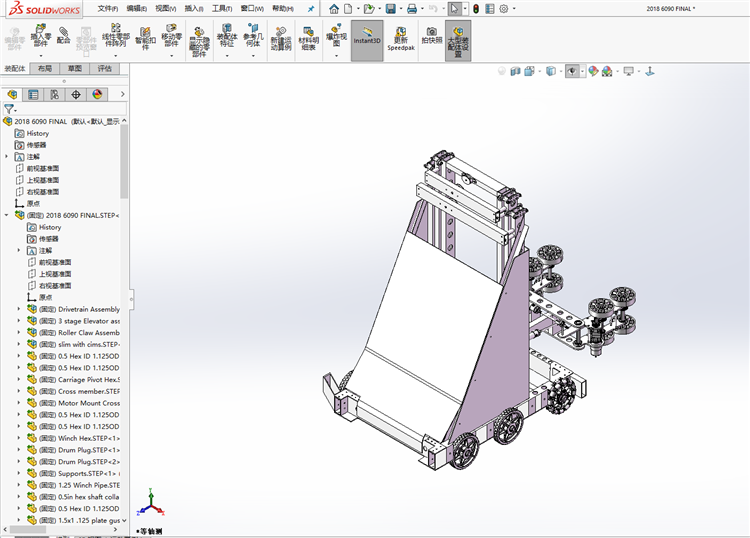Toggle 大型装配体设置 (Large Assembly Settings)
750x538 pixels.
[458, 41]
